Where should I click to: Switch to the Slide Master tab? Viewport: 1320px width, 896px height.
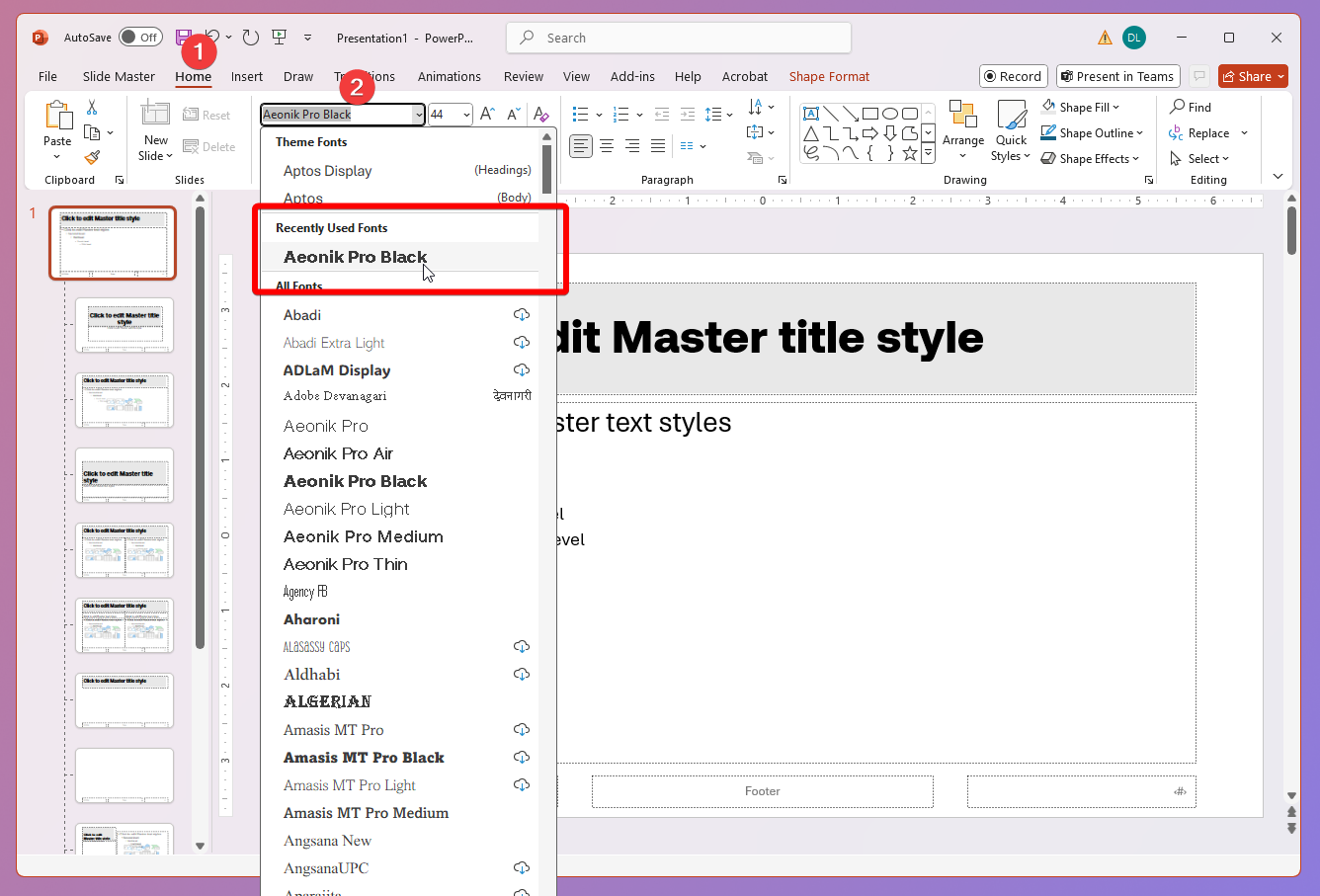[x=119, y=77]
